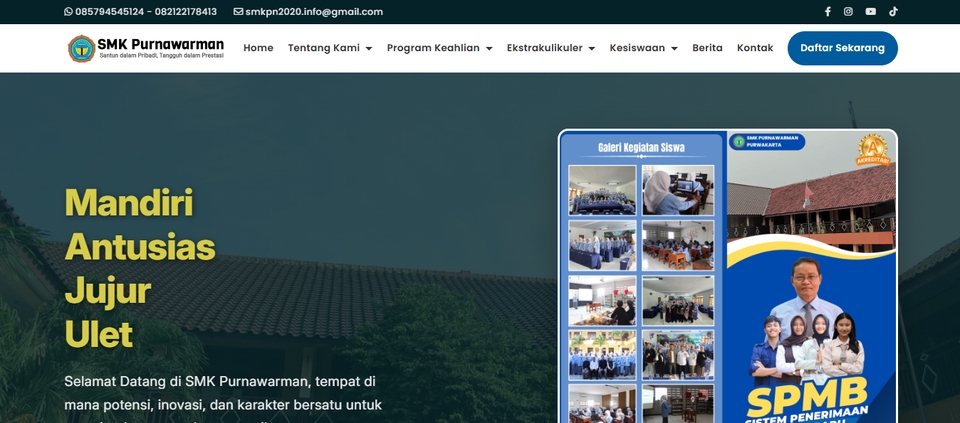Click the phone number 085794545124
This screenshot has width=960, height=423.
110,12
